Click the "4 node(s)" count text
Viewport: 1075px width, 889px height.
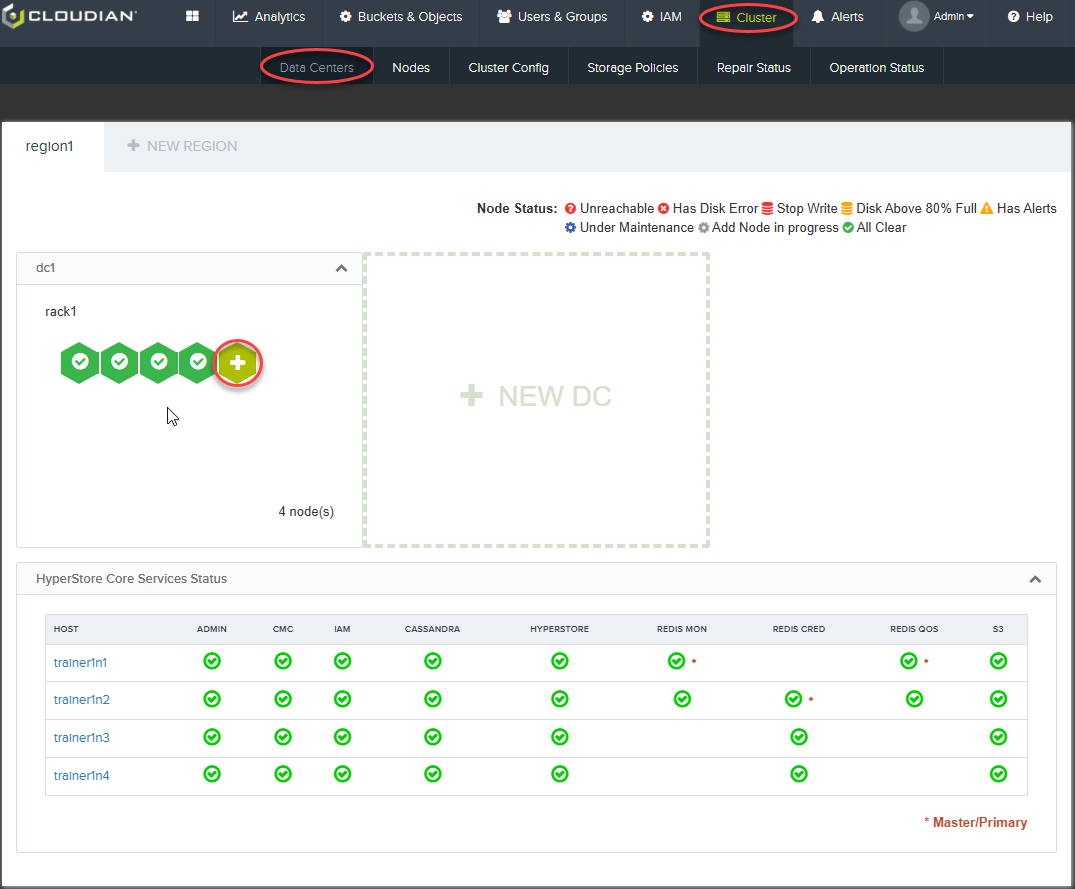click(306, 511)
